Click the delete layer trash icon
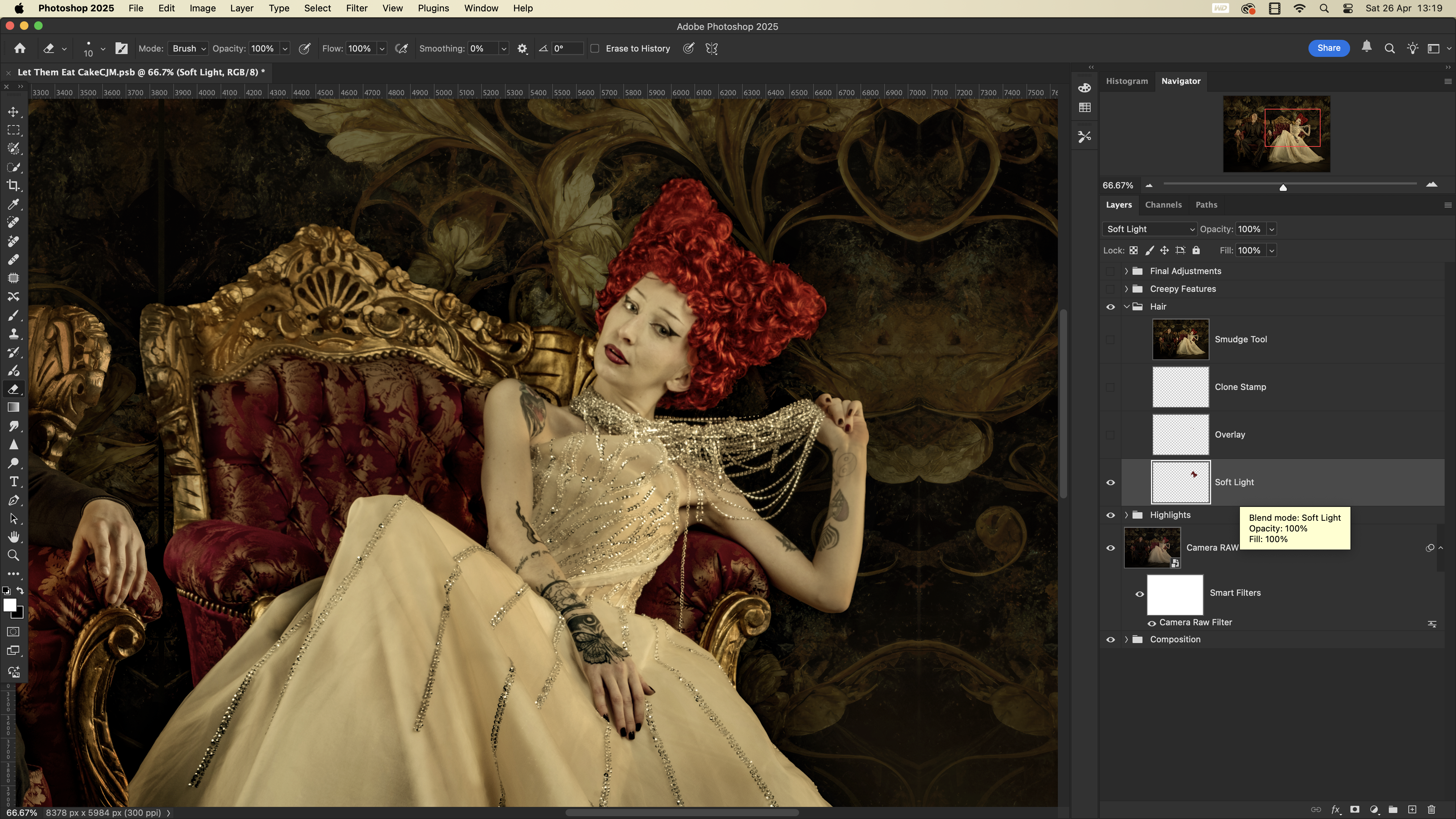 1431,809
